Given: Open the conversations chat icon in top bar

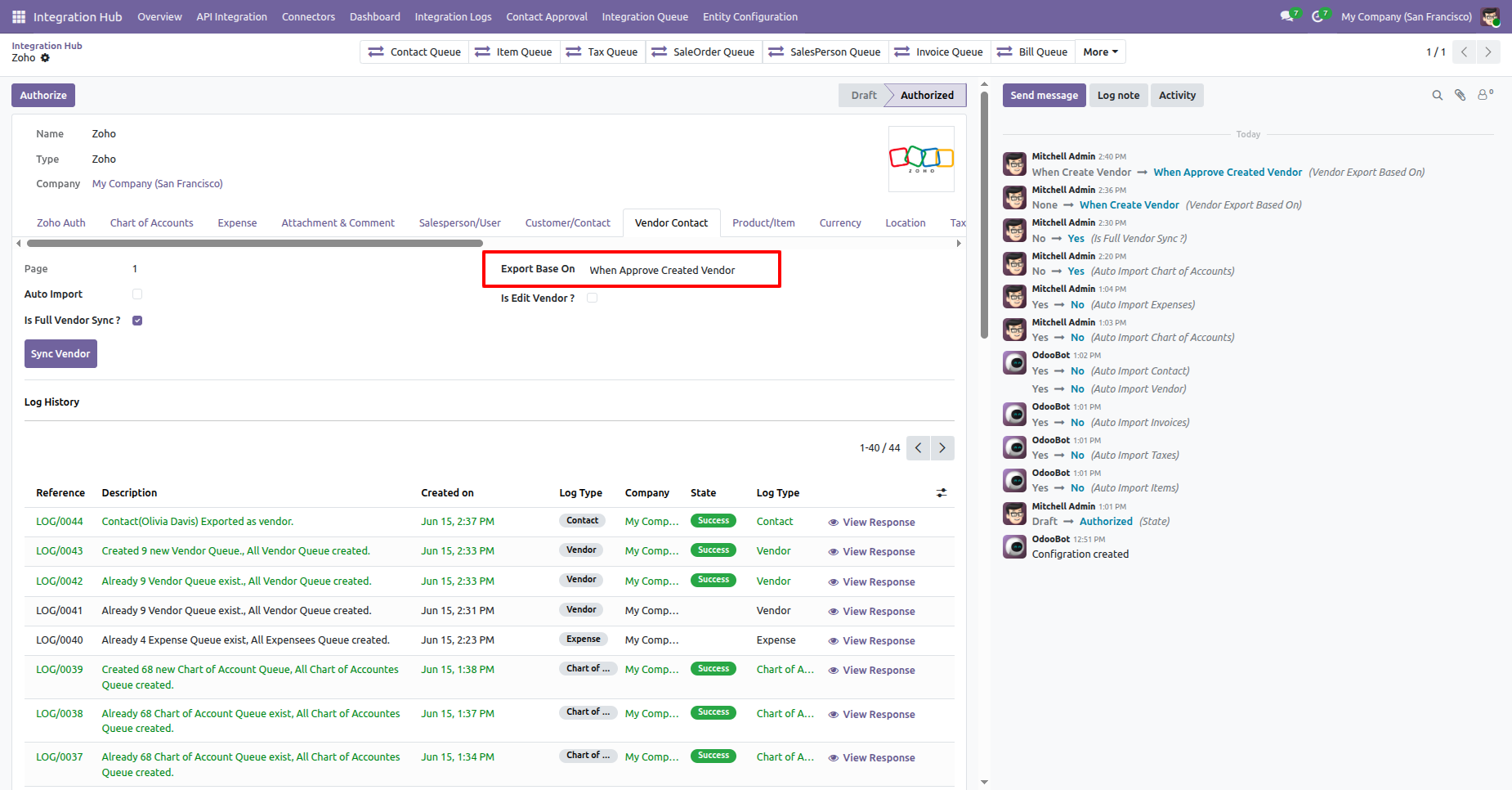Looking at the screenshot, I should pyautogui.click(x=1289, y=16).
